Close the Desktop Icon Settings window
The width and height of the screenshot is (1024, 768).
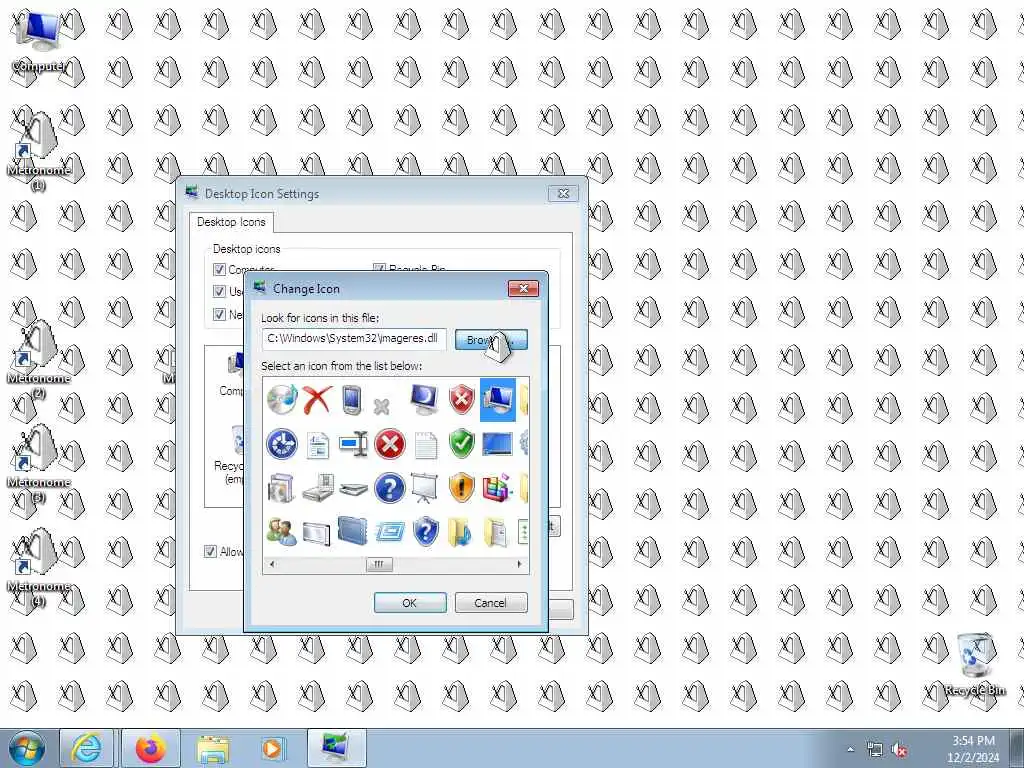point(563,193)
